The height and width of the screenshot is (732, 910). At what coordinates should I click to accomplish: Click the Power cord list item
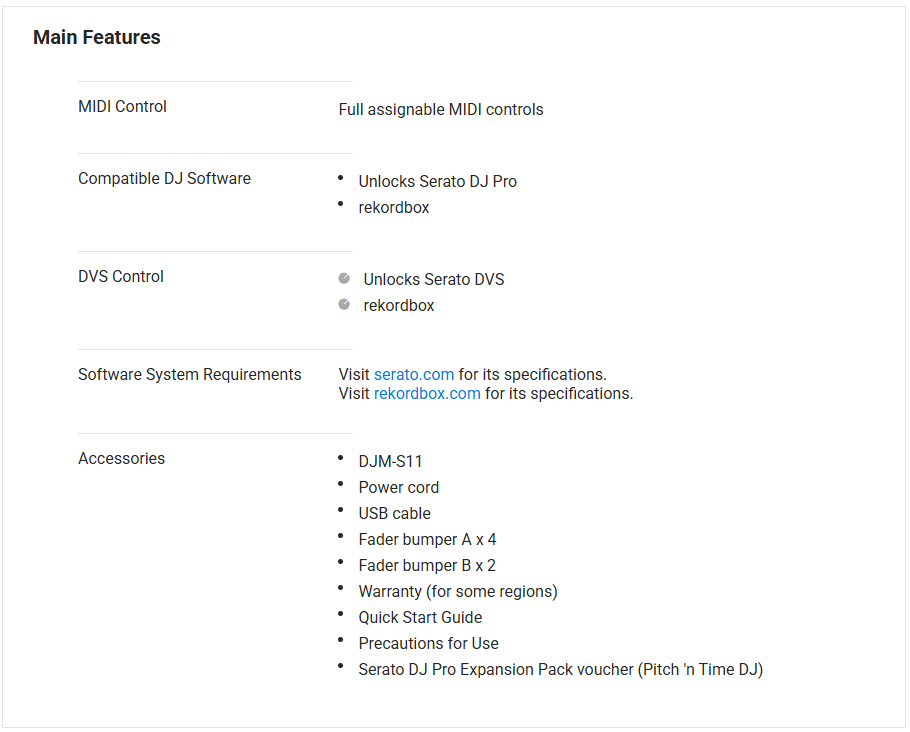pyautogui.click(x=399, y=488)
